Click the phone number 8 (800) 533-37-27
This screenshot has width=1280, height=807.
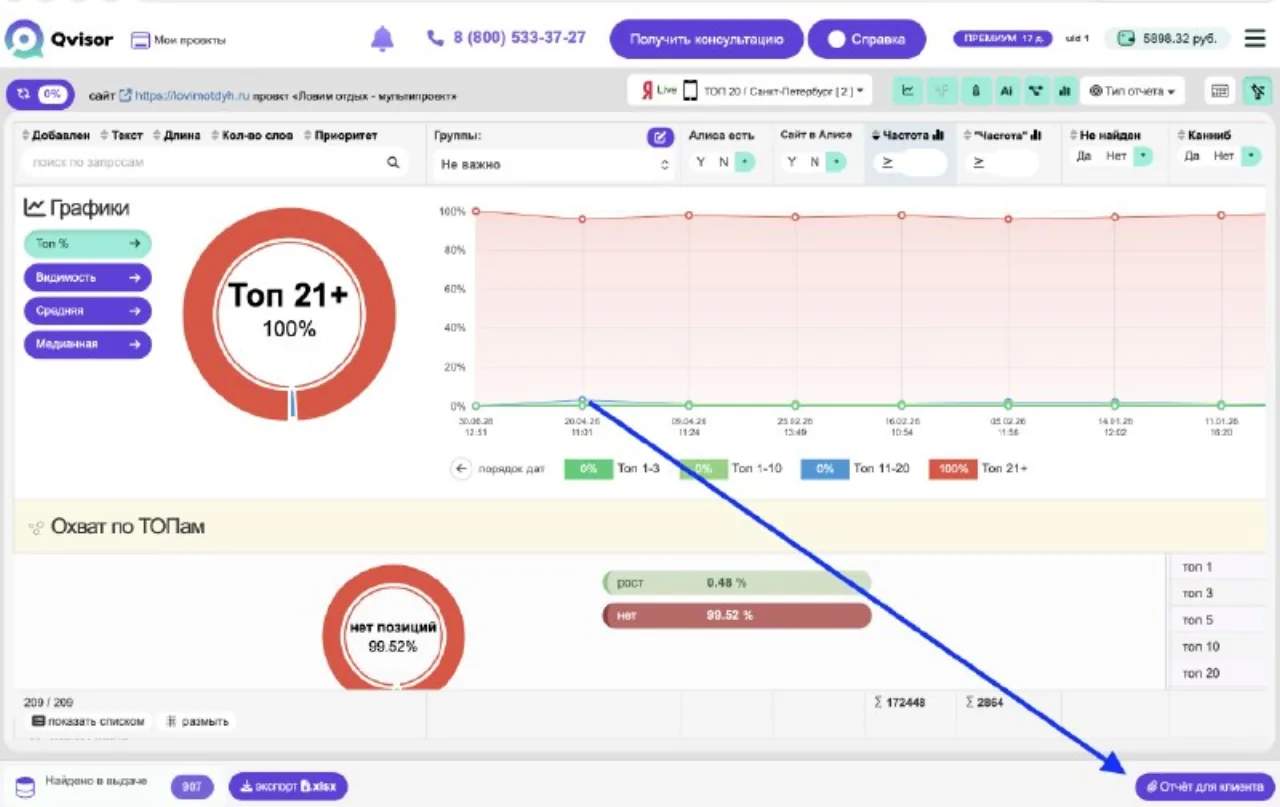[x=507, y=38]
